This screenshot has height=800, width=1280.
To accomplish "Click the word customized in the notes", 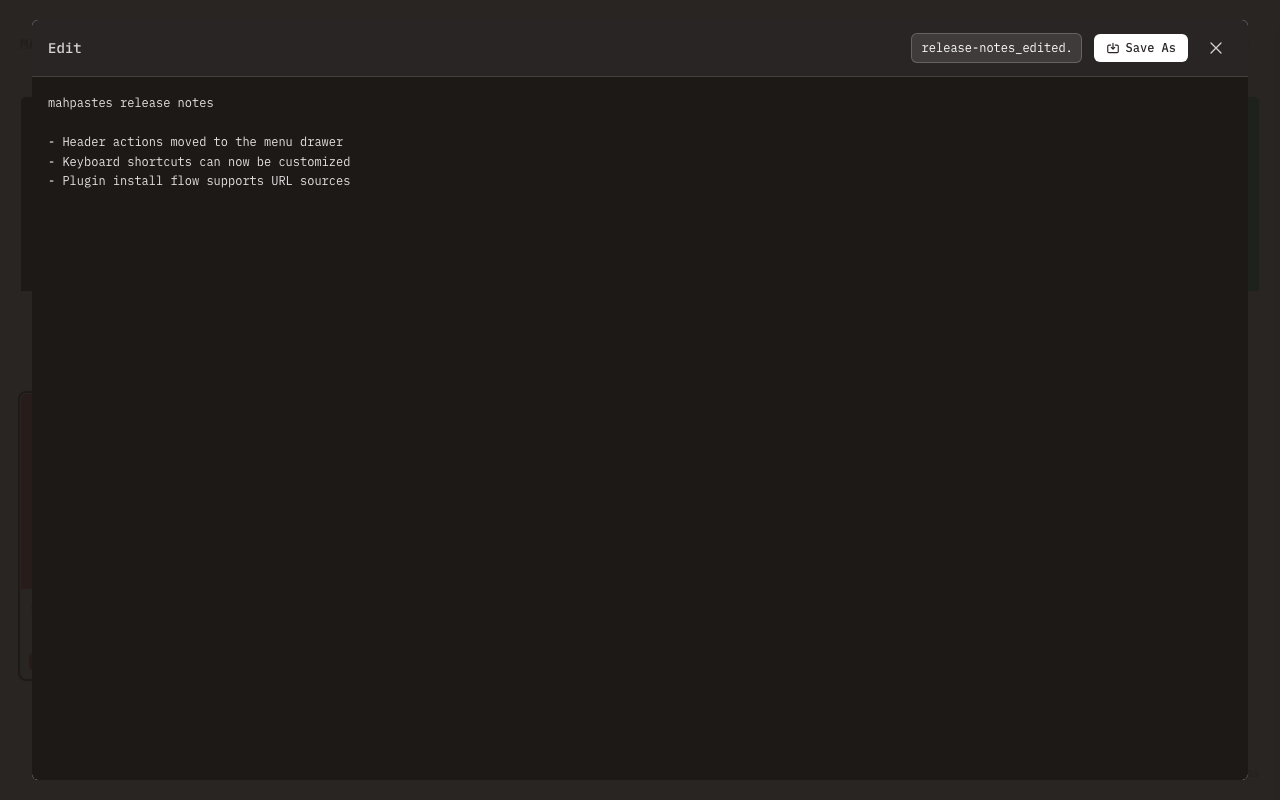I will pyautogui.click(x=315, y=162).
